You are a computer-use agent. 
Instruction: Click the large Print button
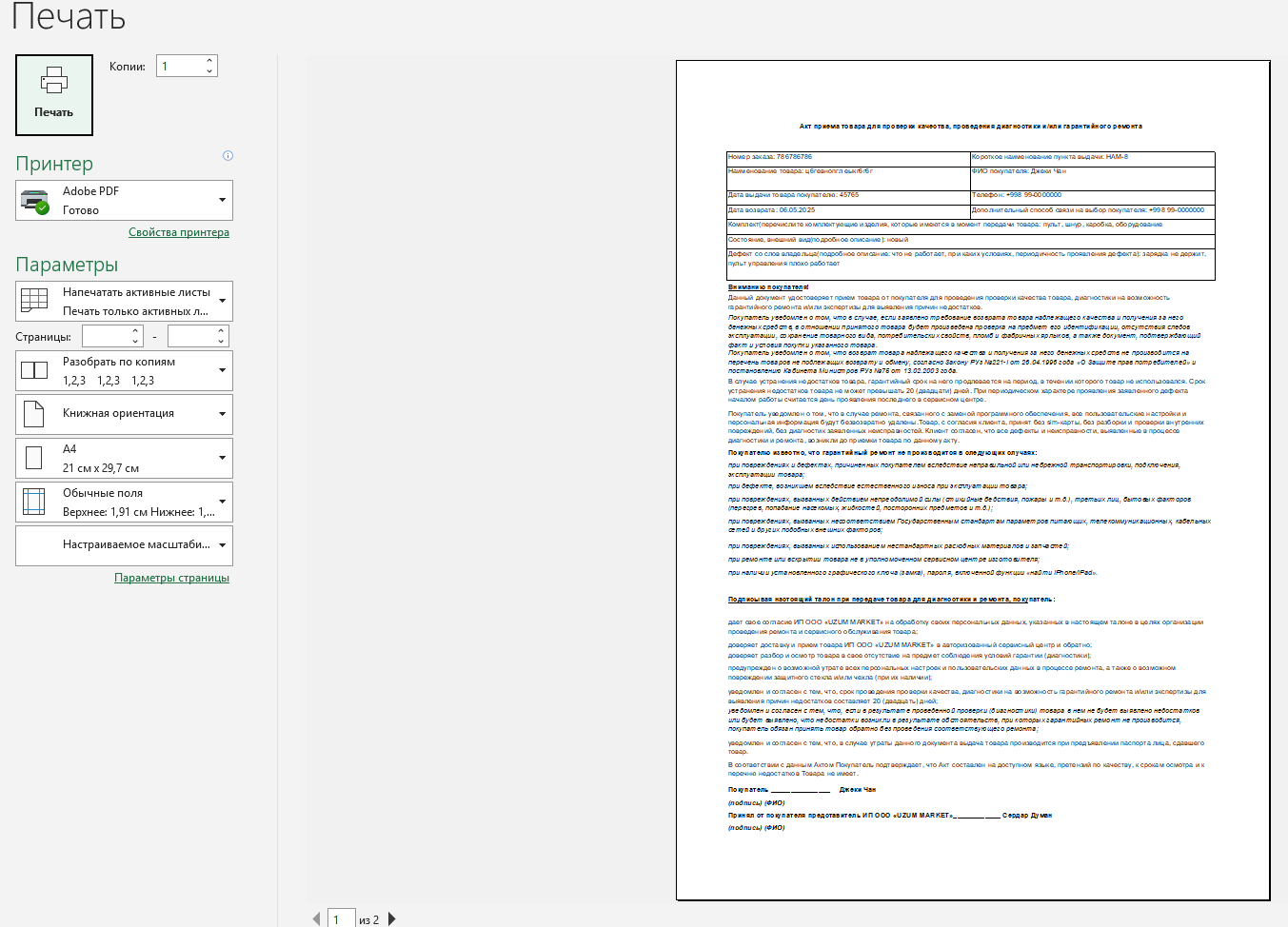(54, 95)
